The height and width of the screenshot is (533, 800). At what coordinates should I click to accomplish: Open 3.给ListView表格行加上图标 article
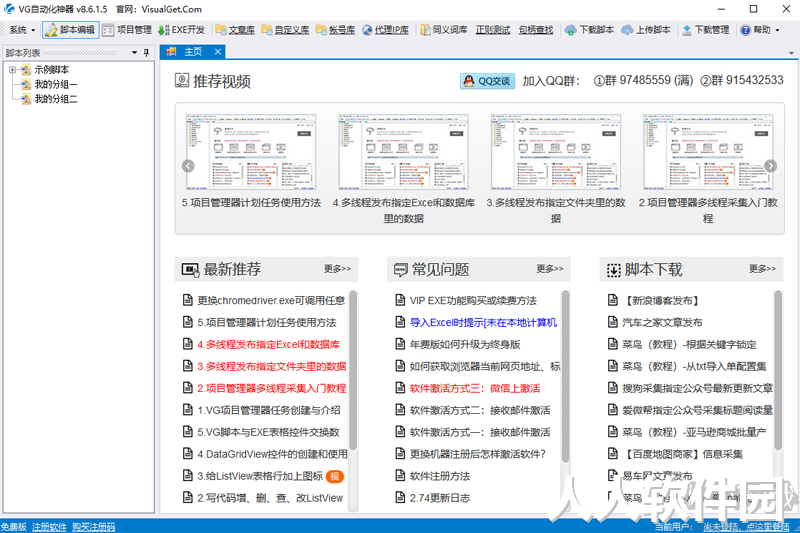click(260, 476)
